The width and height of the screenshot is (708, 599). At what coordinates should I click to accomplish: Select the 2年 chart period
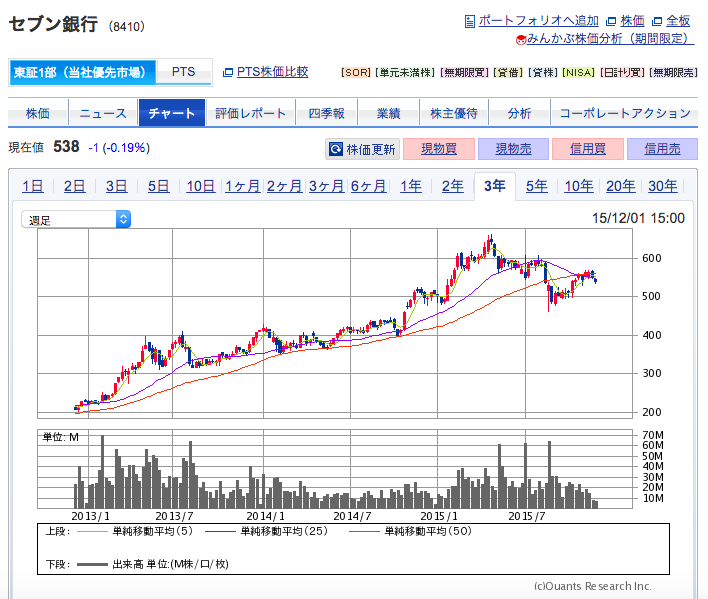click(x=452, y=186)
